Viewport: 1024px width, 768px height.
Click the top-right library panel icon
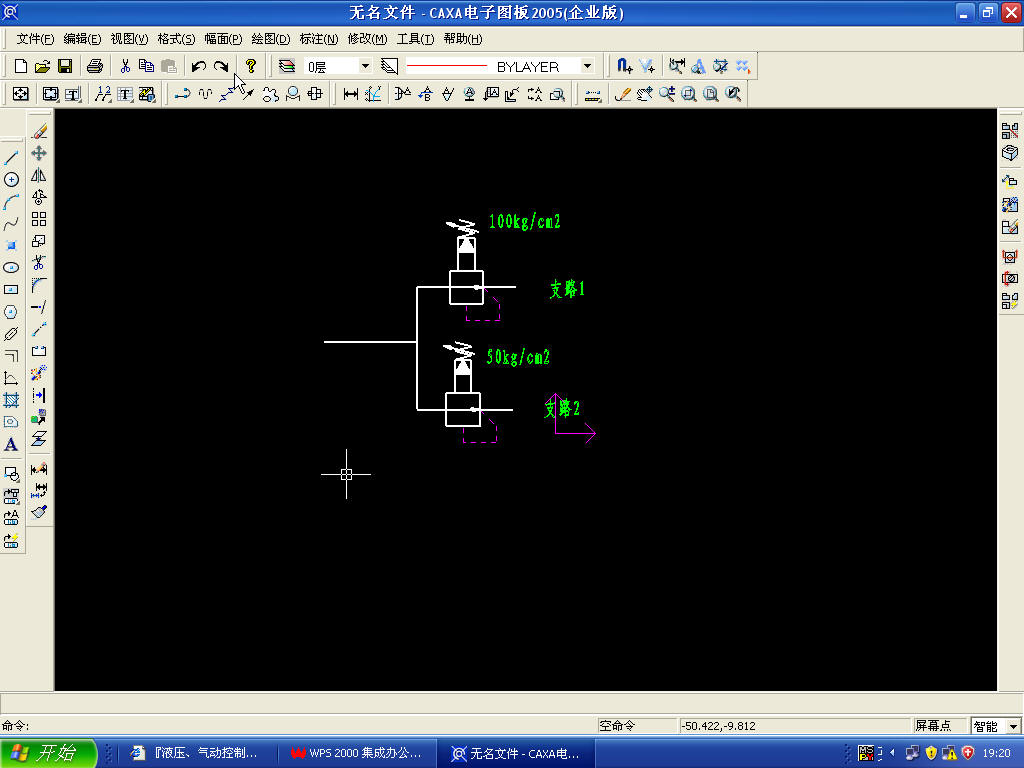[1010, 131]
